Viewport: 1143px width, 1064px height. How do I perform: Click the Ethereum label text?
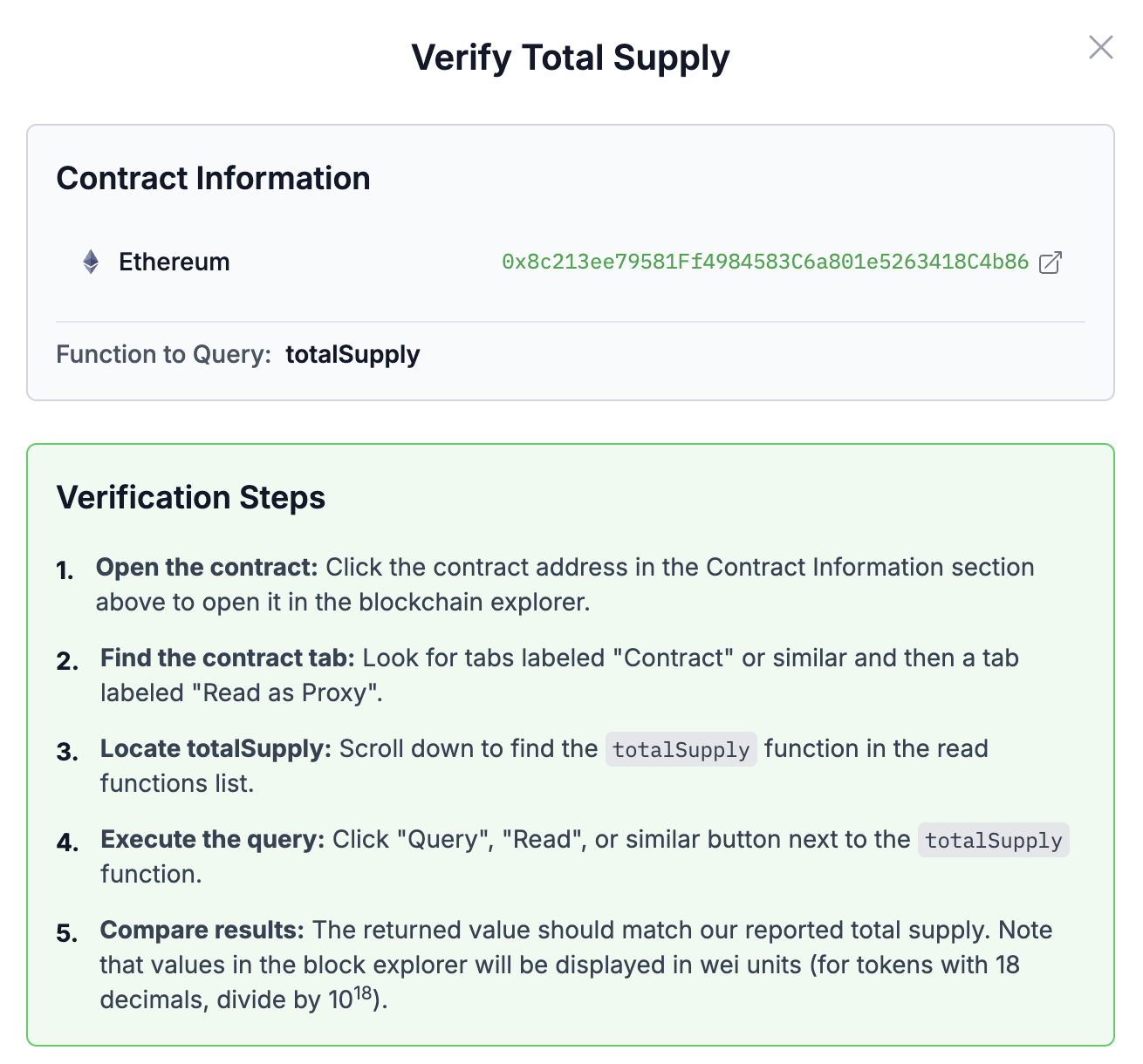tap(174, 262)
